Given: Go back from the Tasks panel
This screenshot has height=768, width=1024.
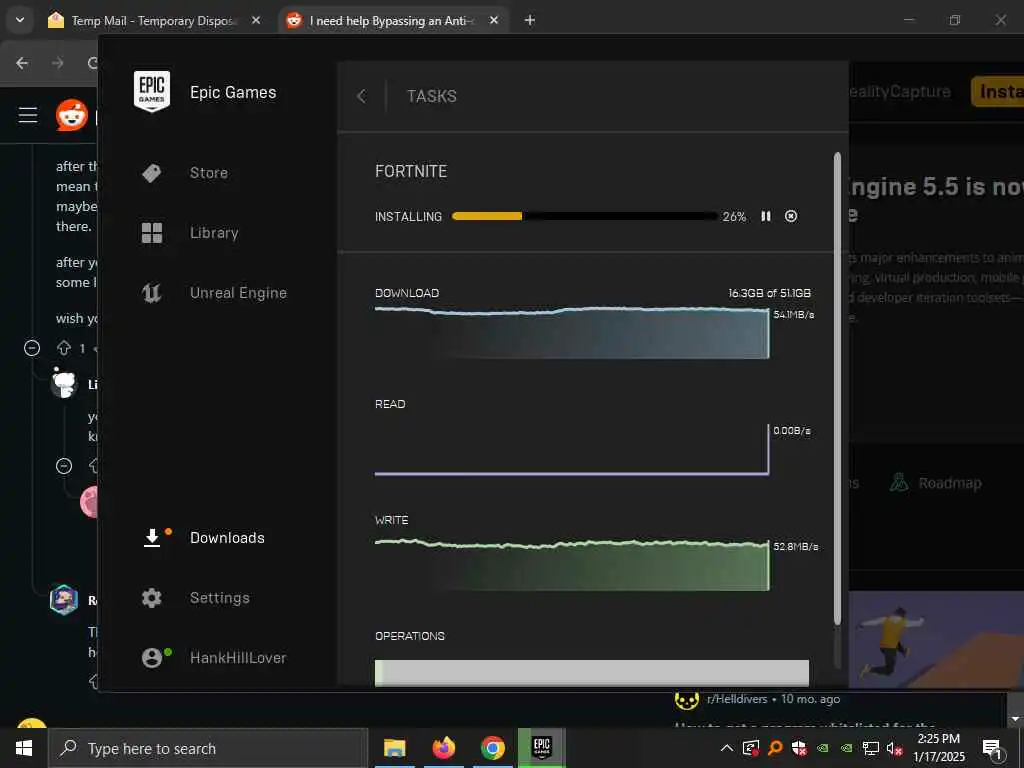Looking at the screenshot, I should (x=362, y=97).
